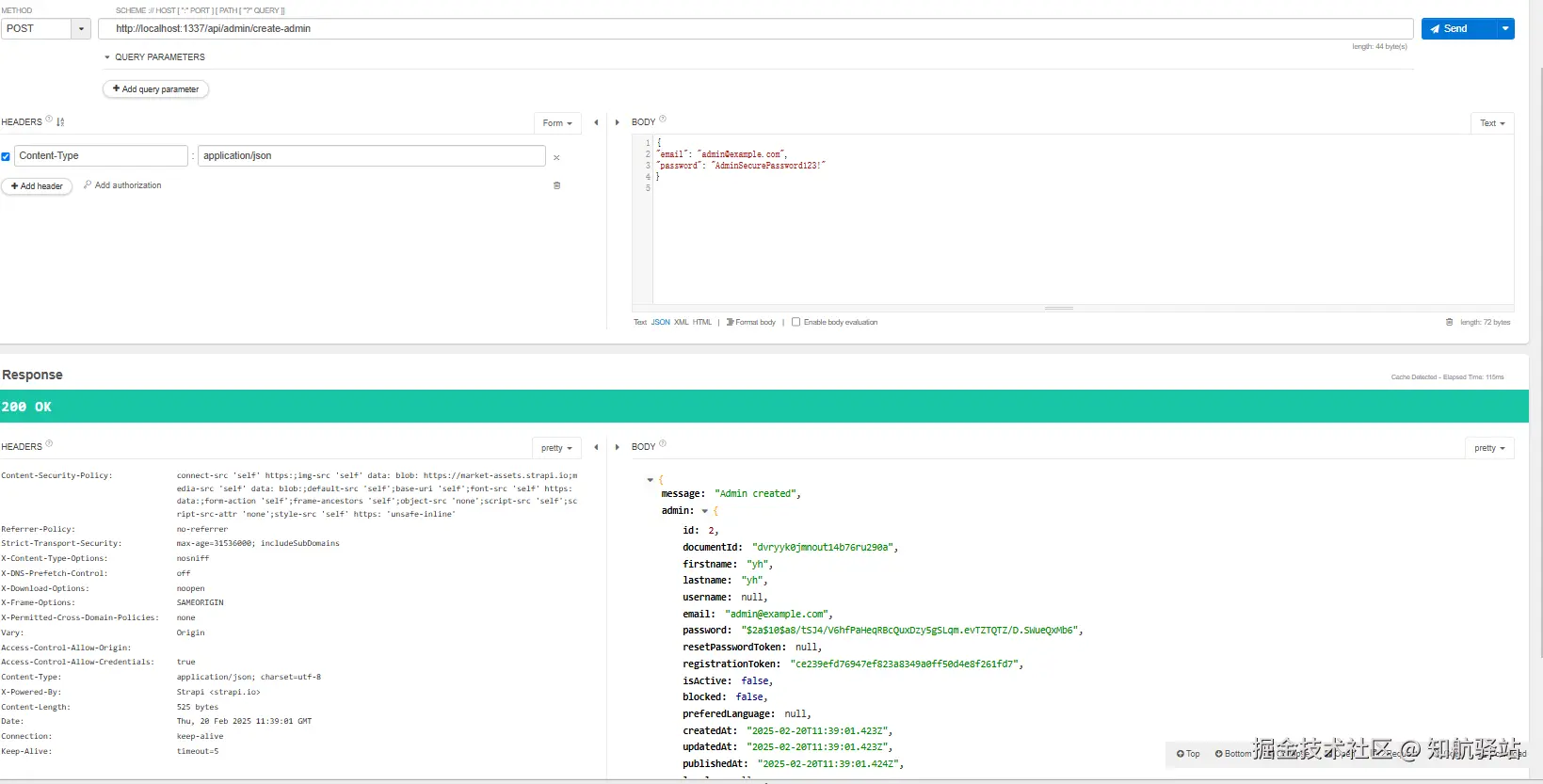Open response headers pretty dropdown

[x=556, y=448]
